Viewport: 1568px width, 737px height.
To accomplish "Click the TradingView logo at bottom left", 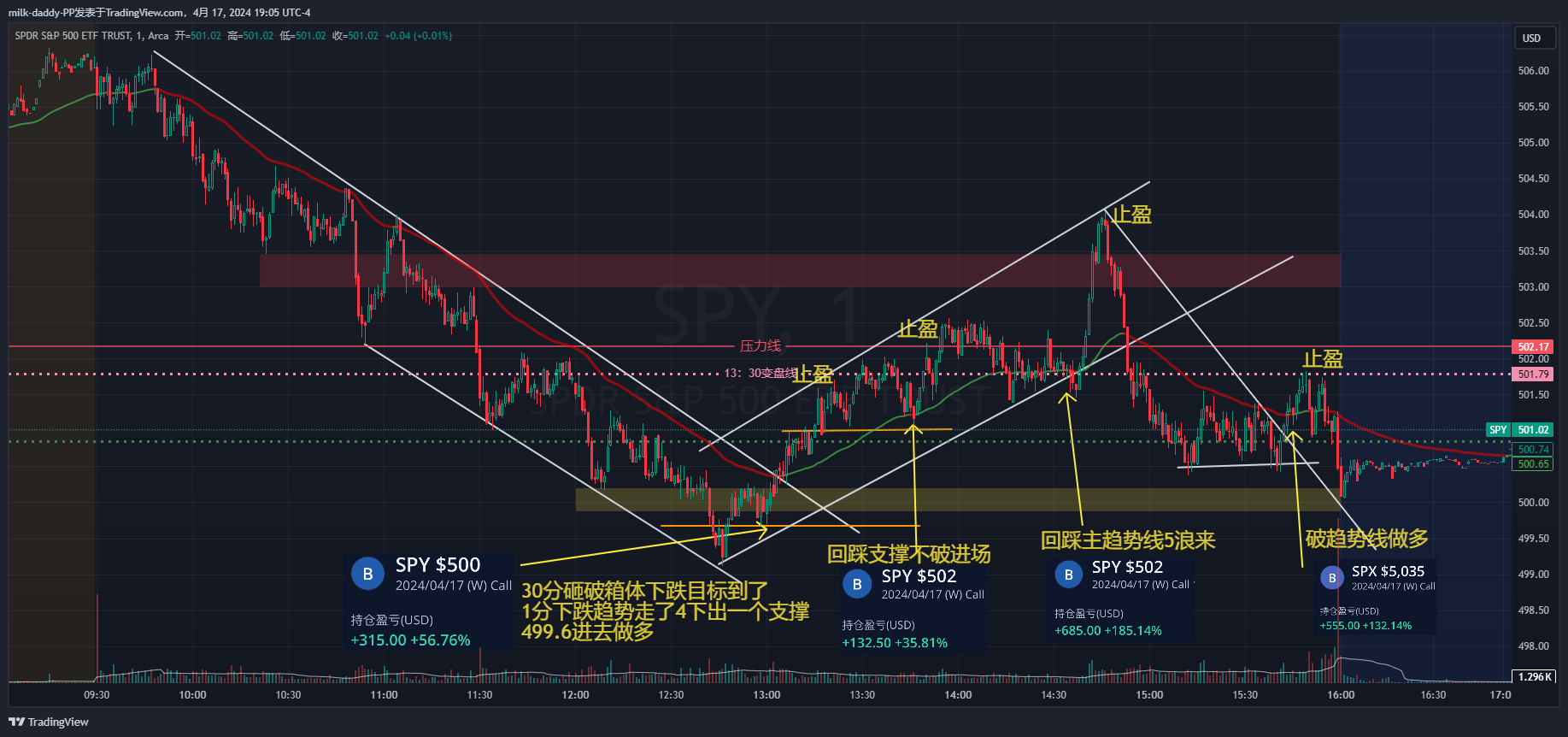I will 49,722.
